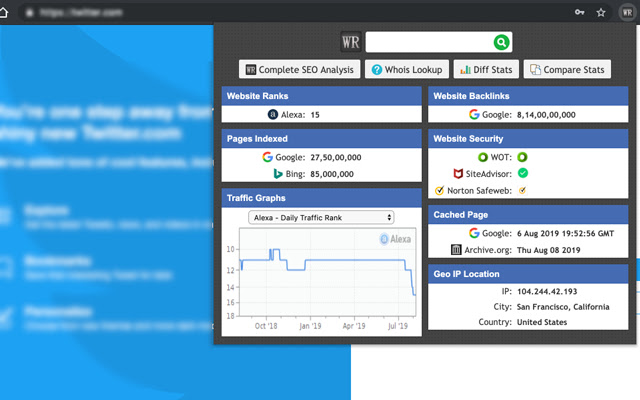Click Google icon under Pages Indexed

click(x=267, y=157)
